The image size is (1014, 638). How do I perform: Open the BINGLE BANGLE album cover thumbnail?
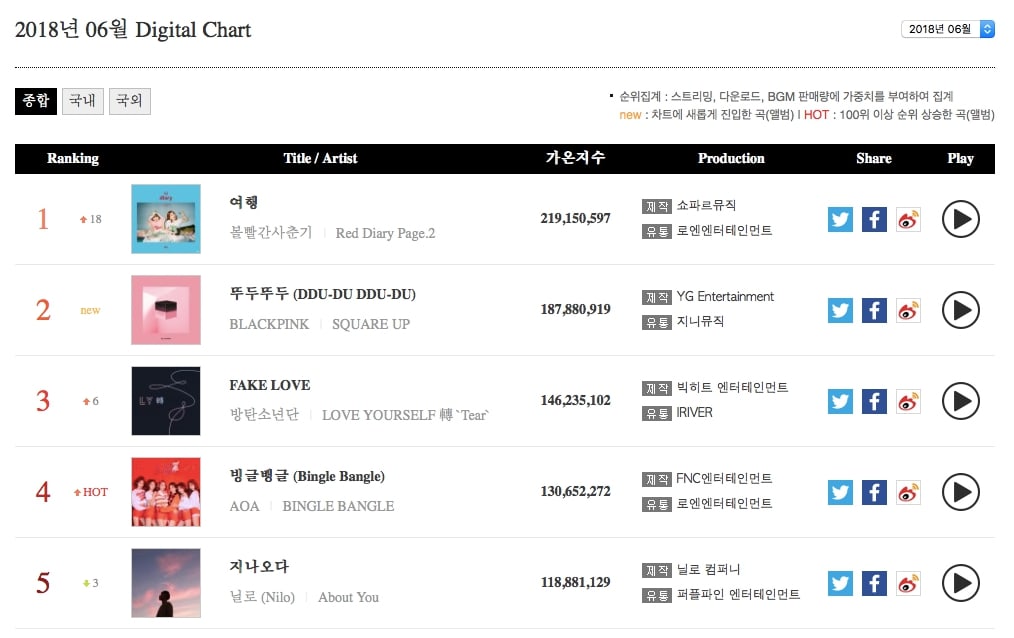[x=166, y=492]
